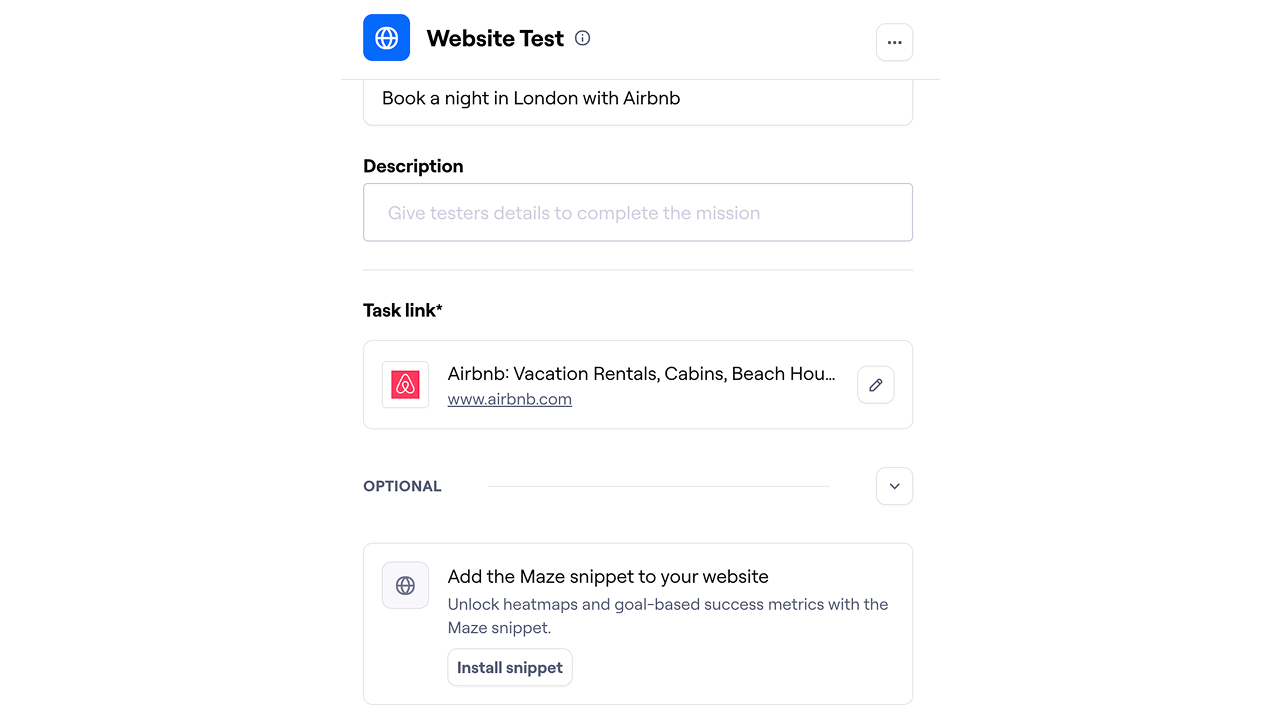Click the Airbnb logo thumbnail
The image size is (1280, 720).
[405, 385]
